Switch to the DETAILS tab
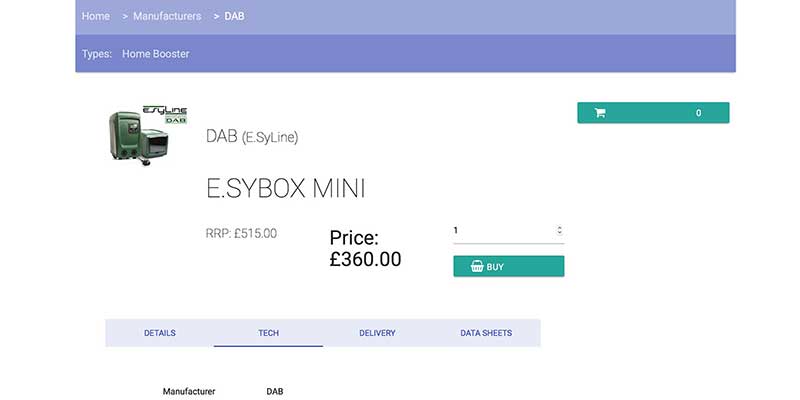The height and width of the screenshot is (400, 800). pyautogui.click(x=160, y=333)
